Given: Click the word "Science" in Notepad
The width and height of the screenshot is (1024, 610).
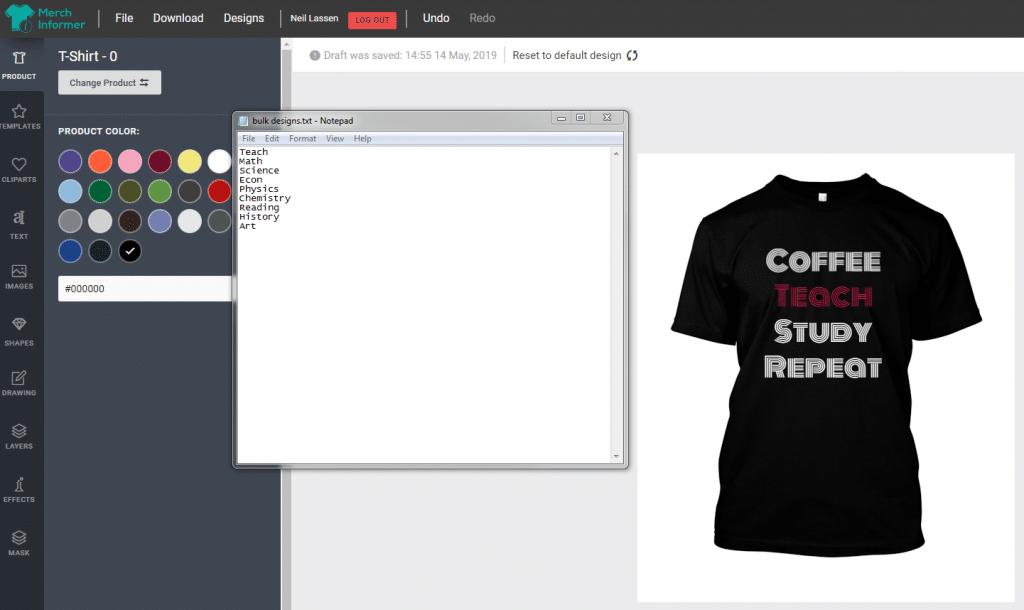Looking at the screenshot, I should [x=259, y=170].
